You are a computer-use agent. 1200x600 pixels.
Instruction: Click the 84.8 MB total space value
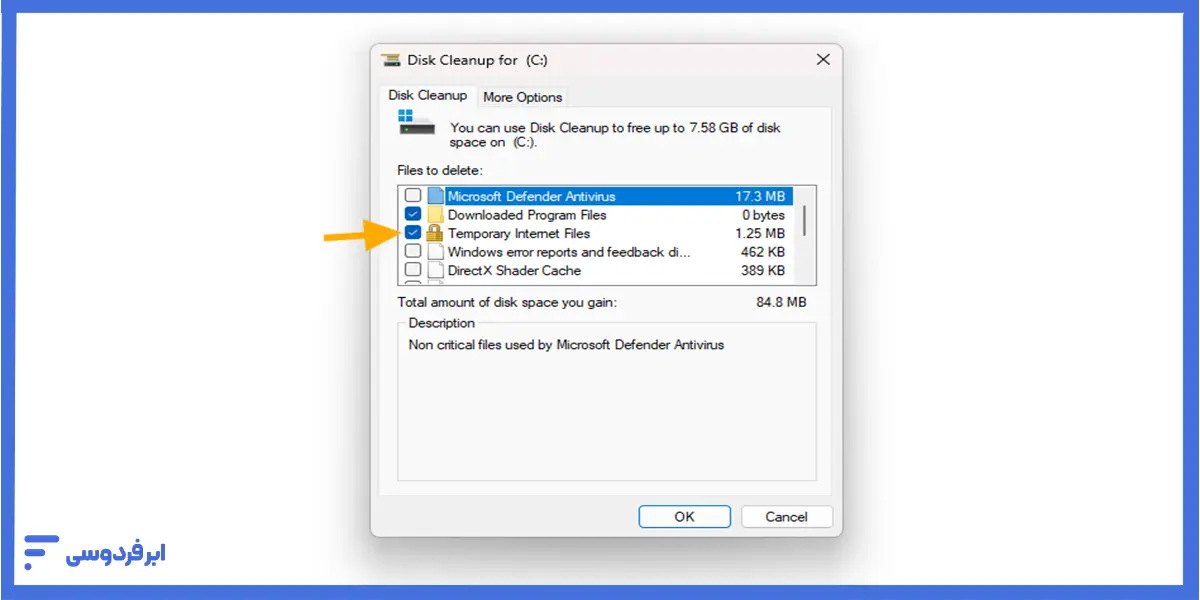pyautogui.click(x=781, y=301)
